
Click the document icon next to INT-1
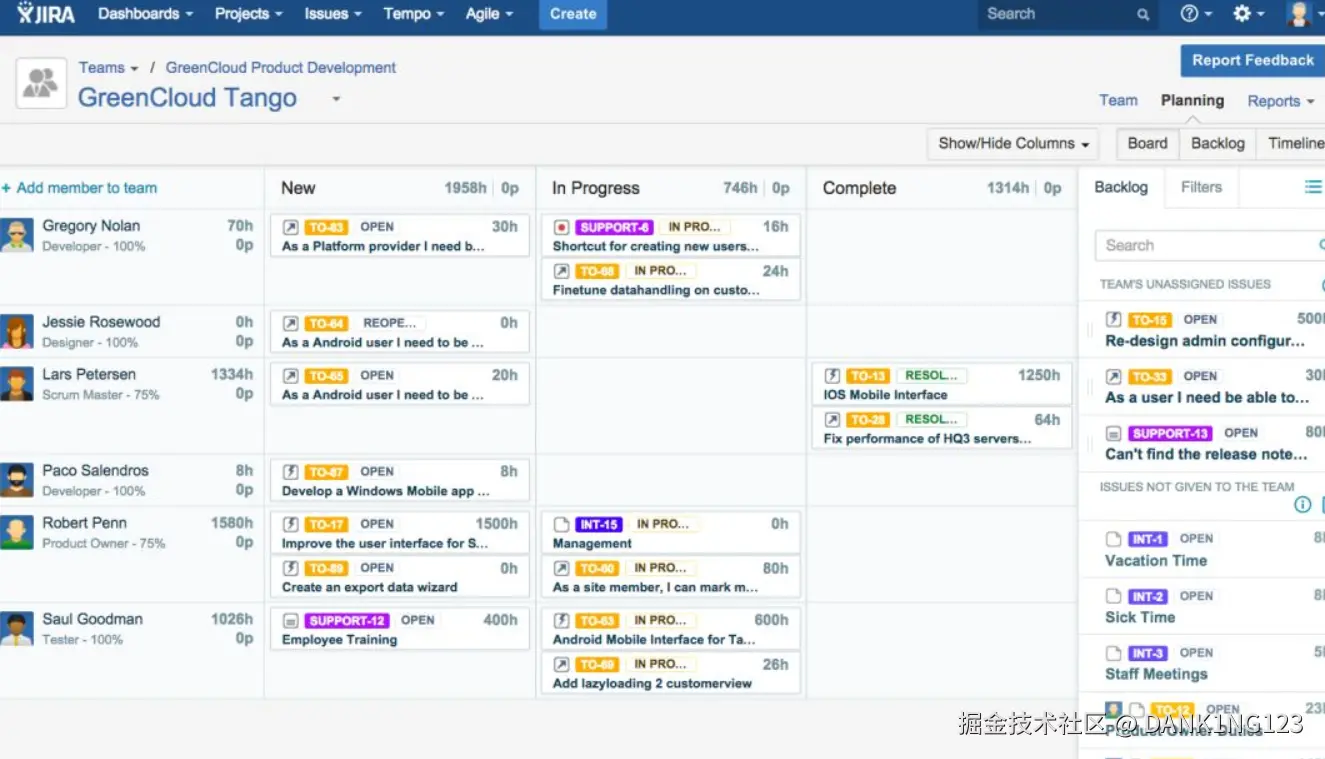tap(1113, 539)
